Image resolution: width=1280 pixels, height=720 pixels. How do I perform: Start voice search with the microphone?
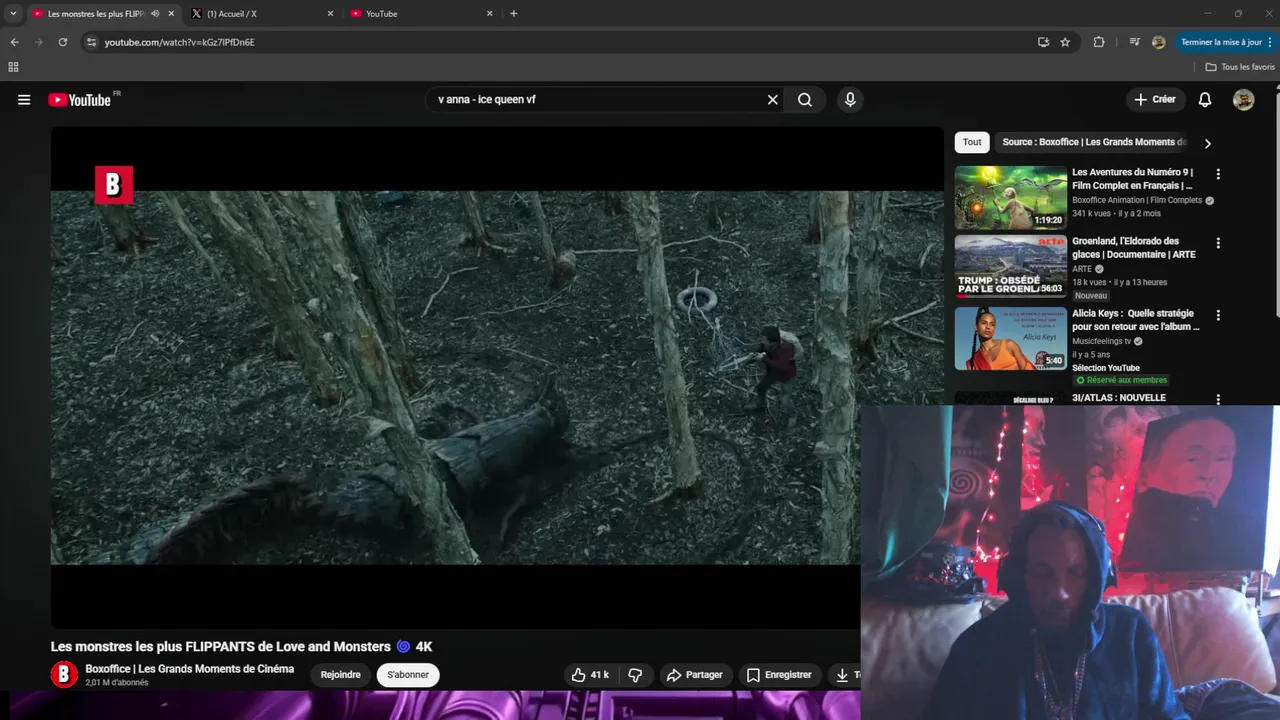tap(850, 100)
